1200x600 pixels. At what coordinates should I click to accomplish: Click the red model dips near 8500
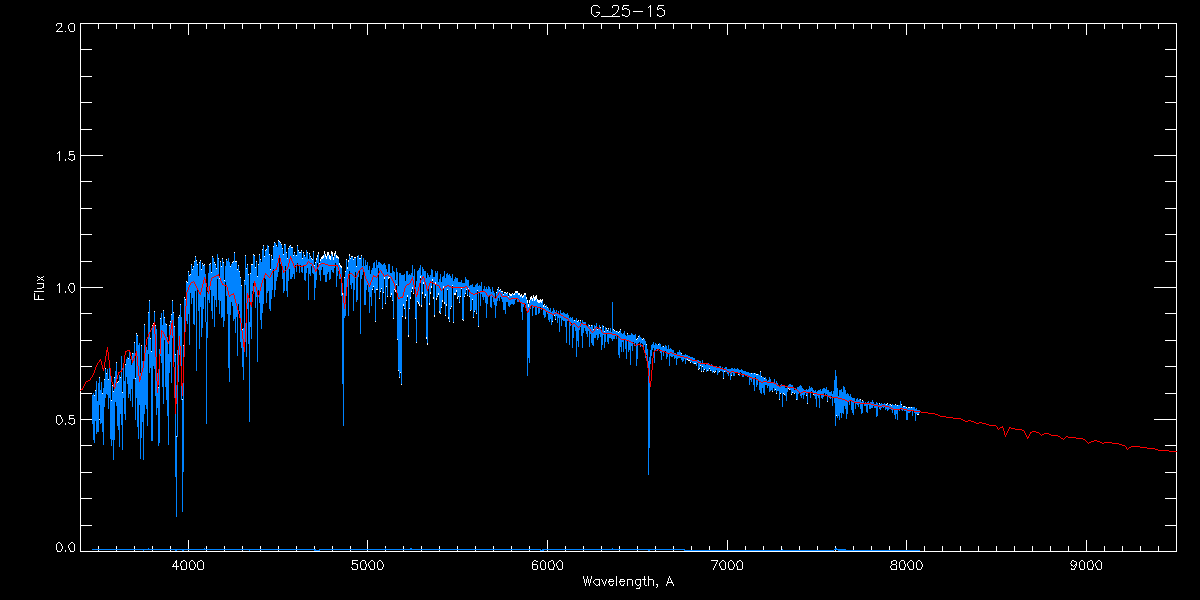click(1005, 435)
